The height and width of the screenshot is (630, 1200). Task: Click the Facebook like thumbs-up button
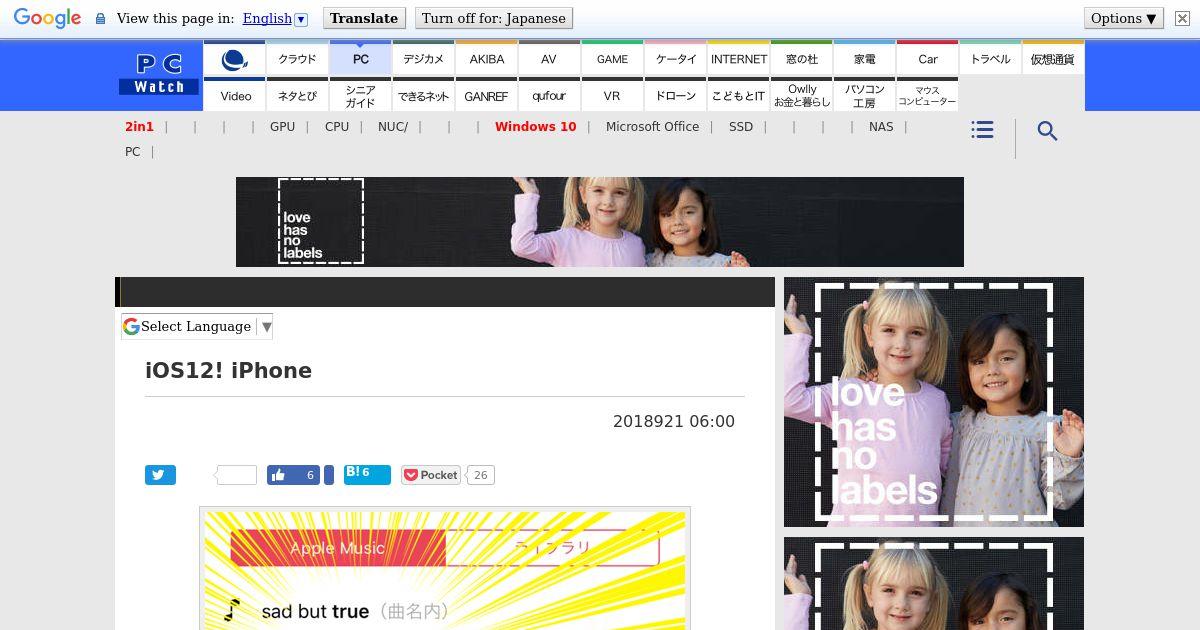(293, 475)
